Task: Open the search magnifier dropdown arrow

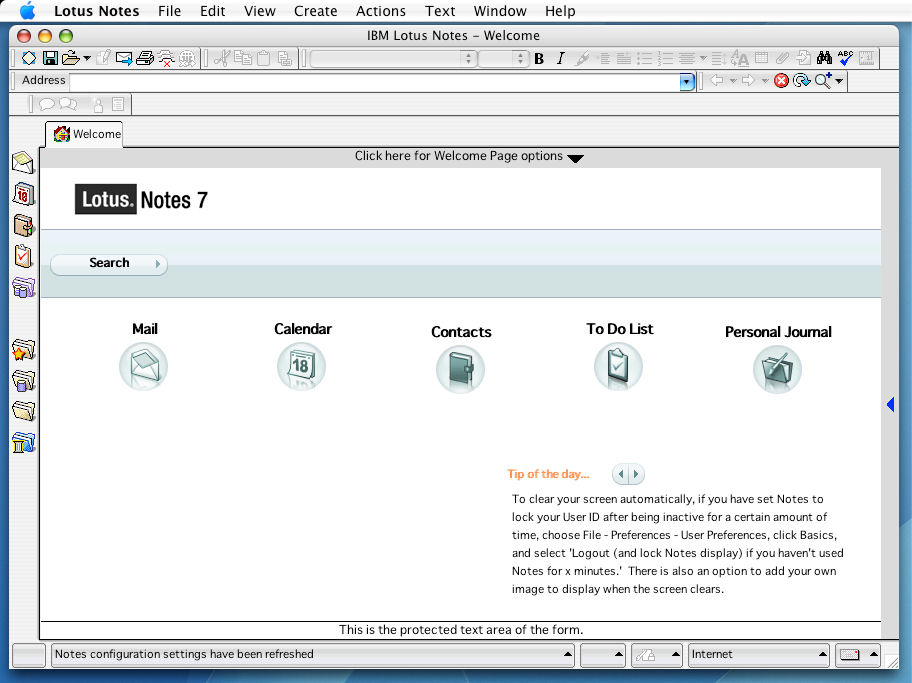Action: pos(839,81)
